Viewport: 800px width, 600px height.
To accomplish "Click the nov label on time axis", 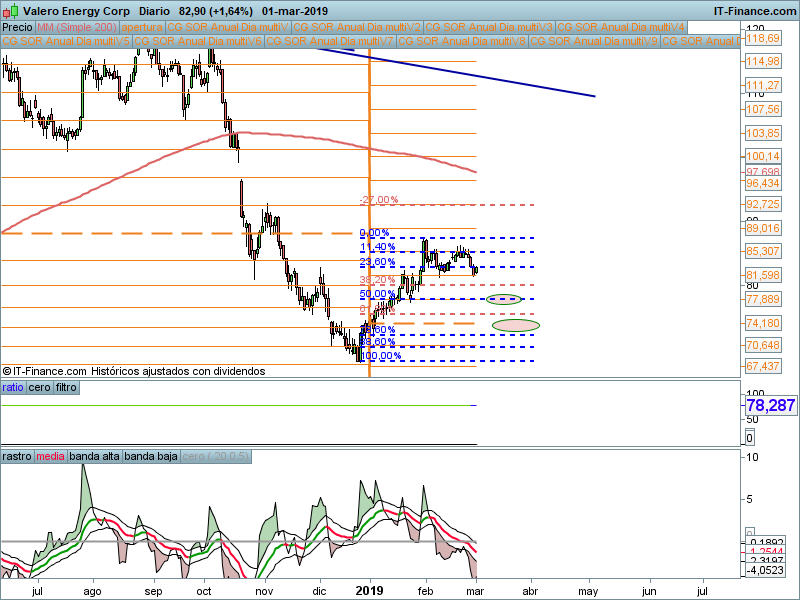I will [264, 591].
